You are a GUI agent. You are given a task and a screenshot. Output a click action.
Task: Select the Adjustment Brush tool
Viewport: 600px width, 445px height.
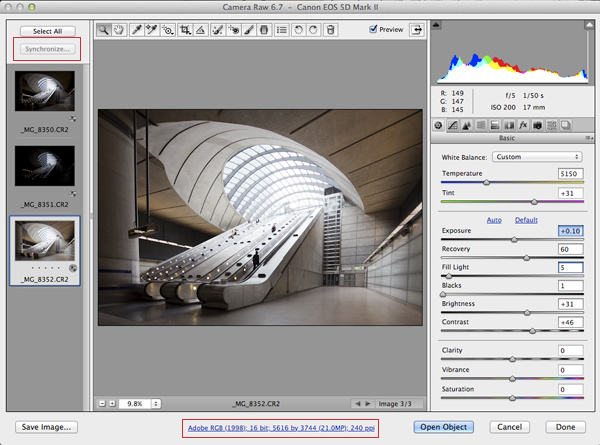[x=248, y=30]
